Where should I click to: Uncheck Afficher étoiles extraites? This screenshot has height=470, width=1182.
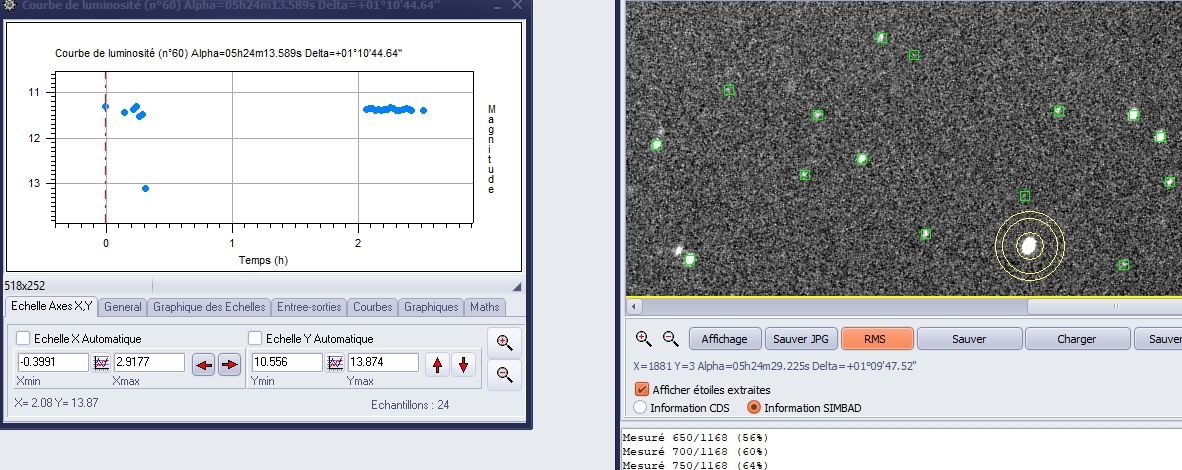pos(642,389)
